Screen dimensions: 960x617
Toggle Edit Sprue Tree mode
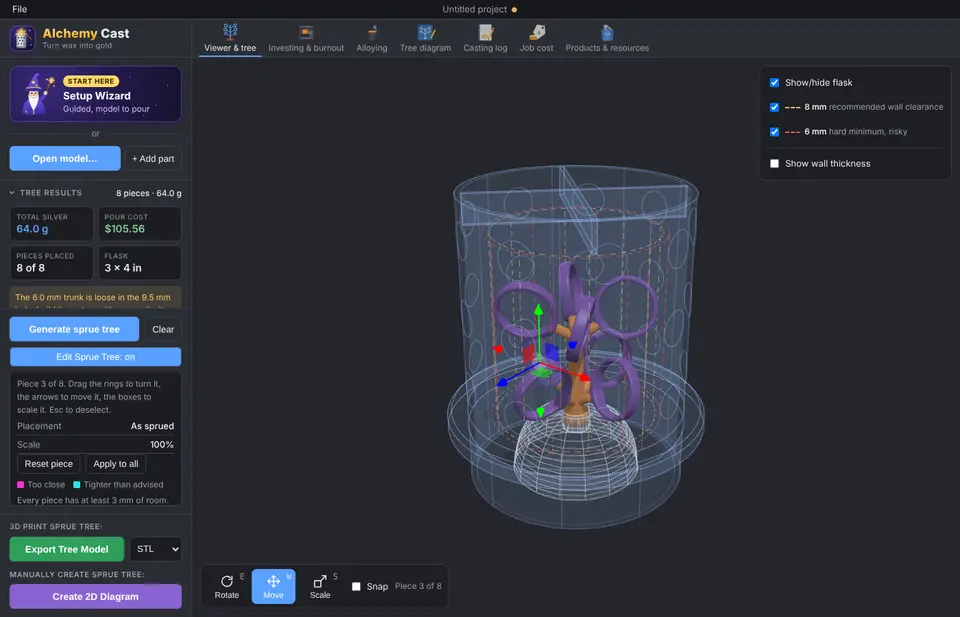click(96, 357)
